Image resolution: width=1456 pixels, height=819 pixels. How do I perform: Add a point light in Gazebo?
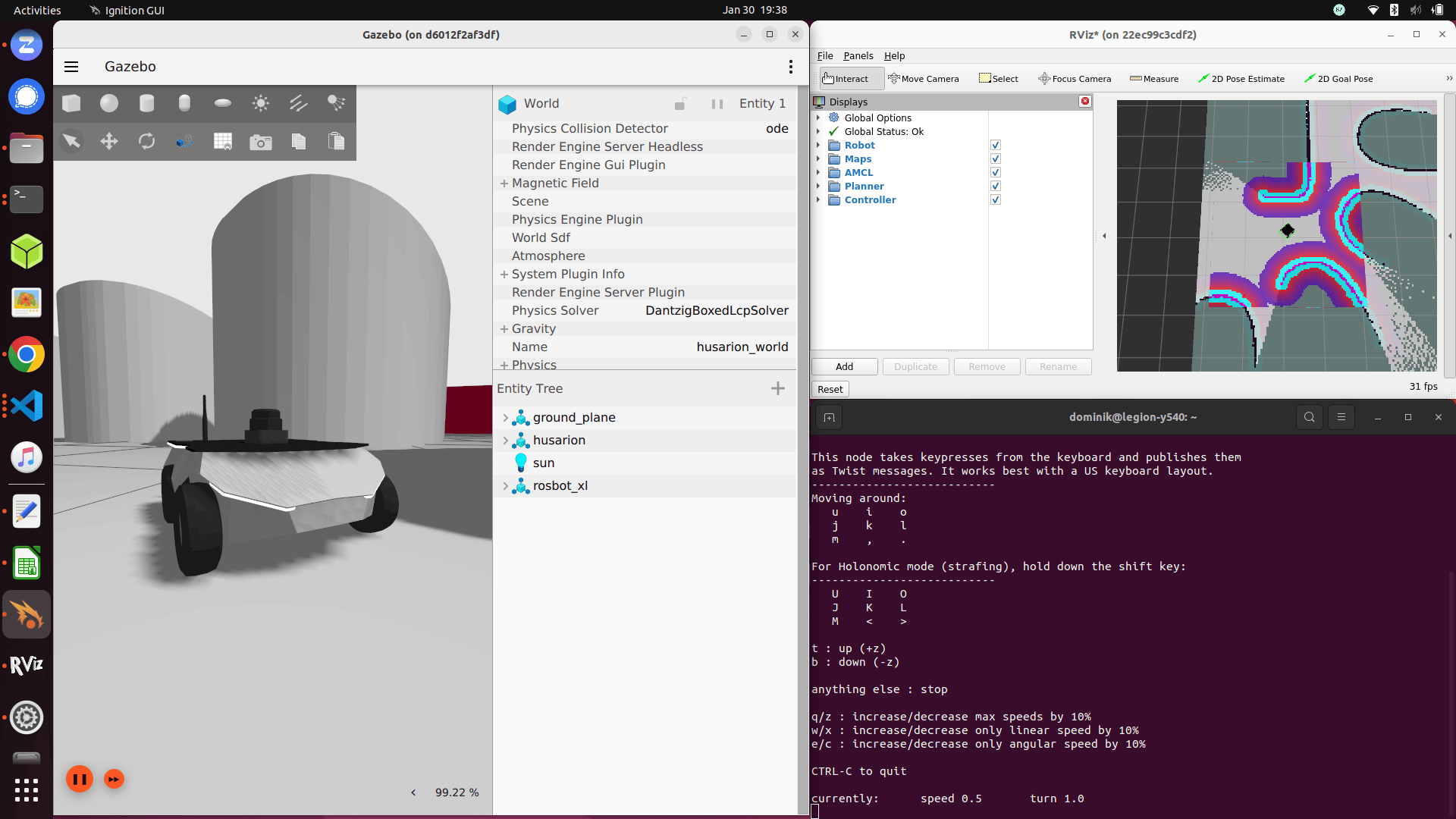[x=261, y=103]
